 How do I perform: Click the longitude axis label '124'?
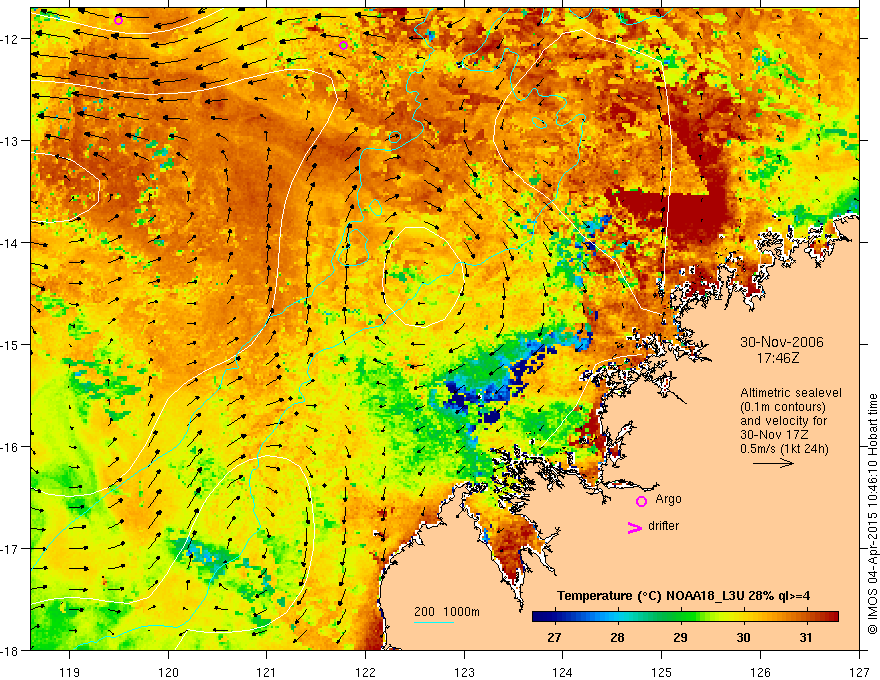point(563,672)
